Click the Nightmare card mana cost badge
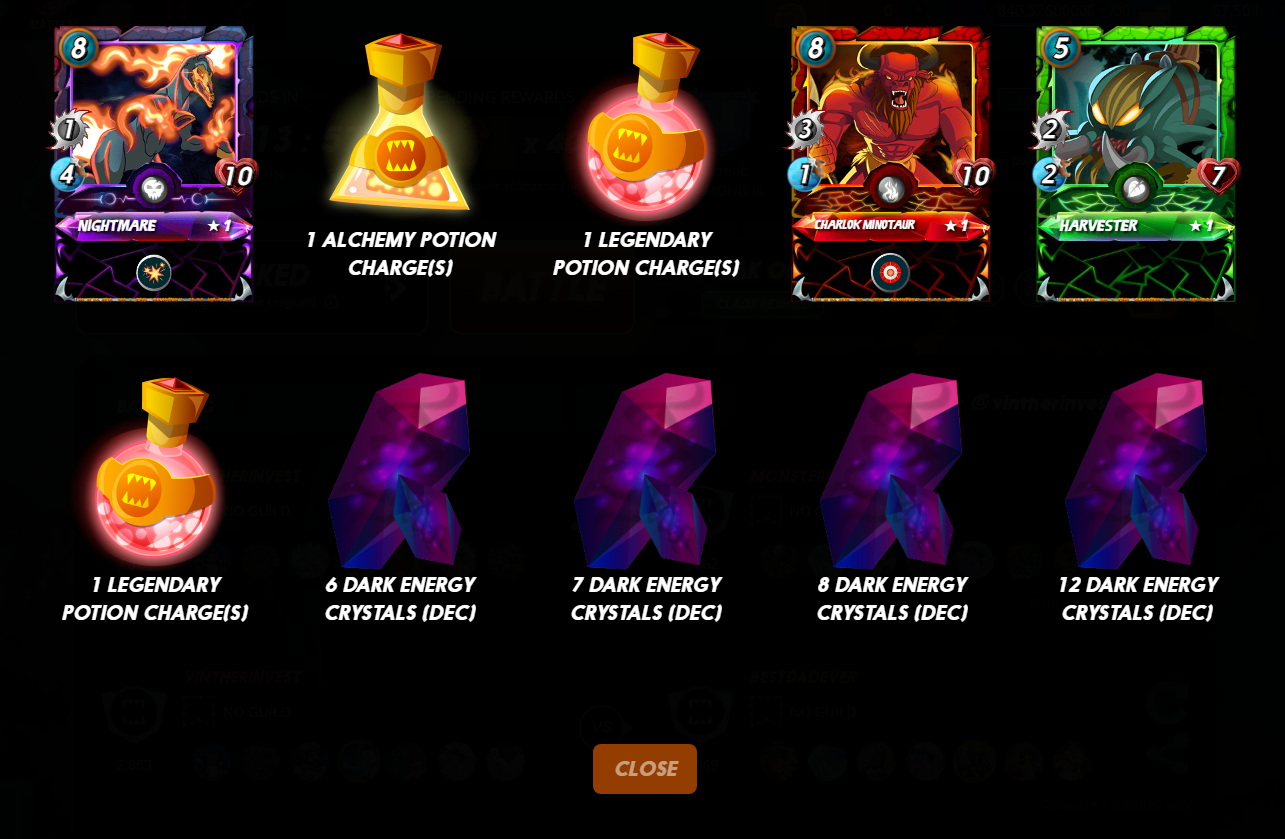This screenshot has width=1285, height=839. point(78,47)
